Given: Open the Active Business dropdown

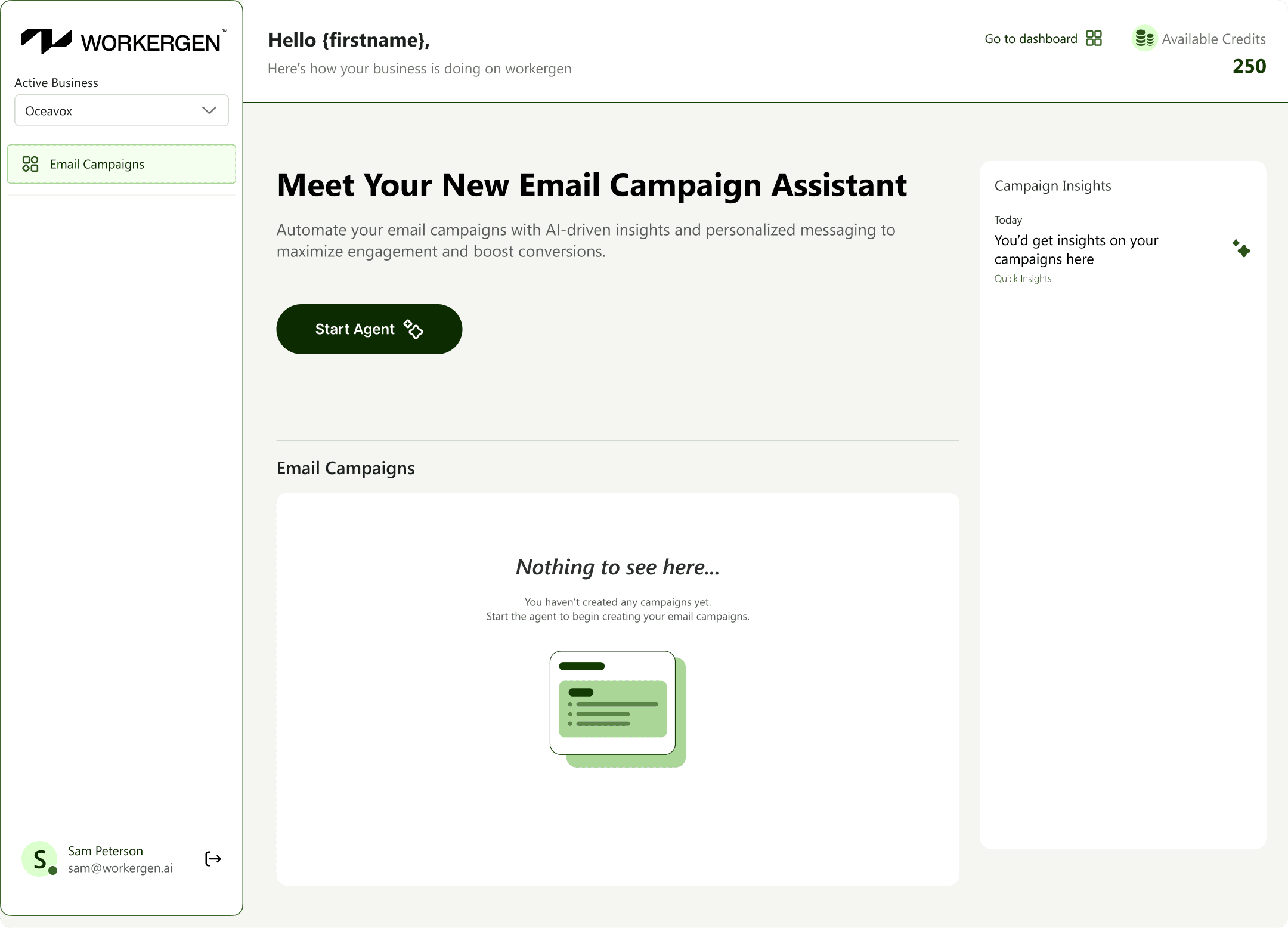Looking at the screenshot, I should click(122, 110).
